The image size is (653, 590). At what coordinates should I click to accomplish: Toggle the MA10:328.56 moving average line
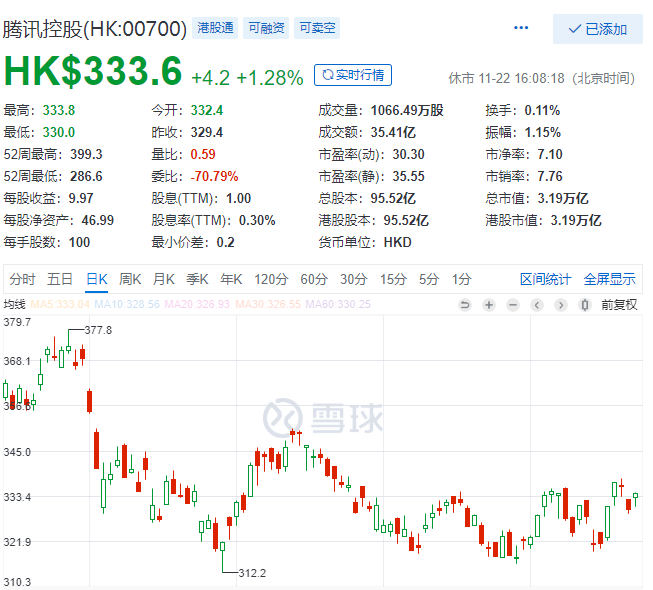coord(127,304)
